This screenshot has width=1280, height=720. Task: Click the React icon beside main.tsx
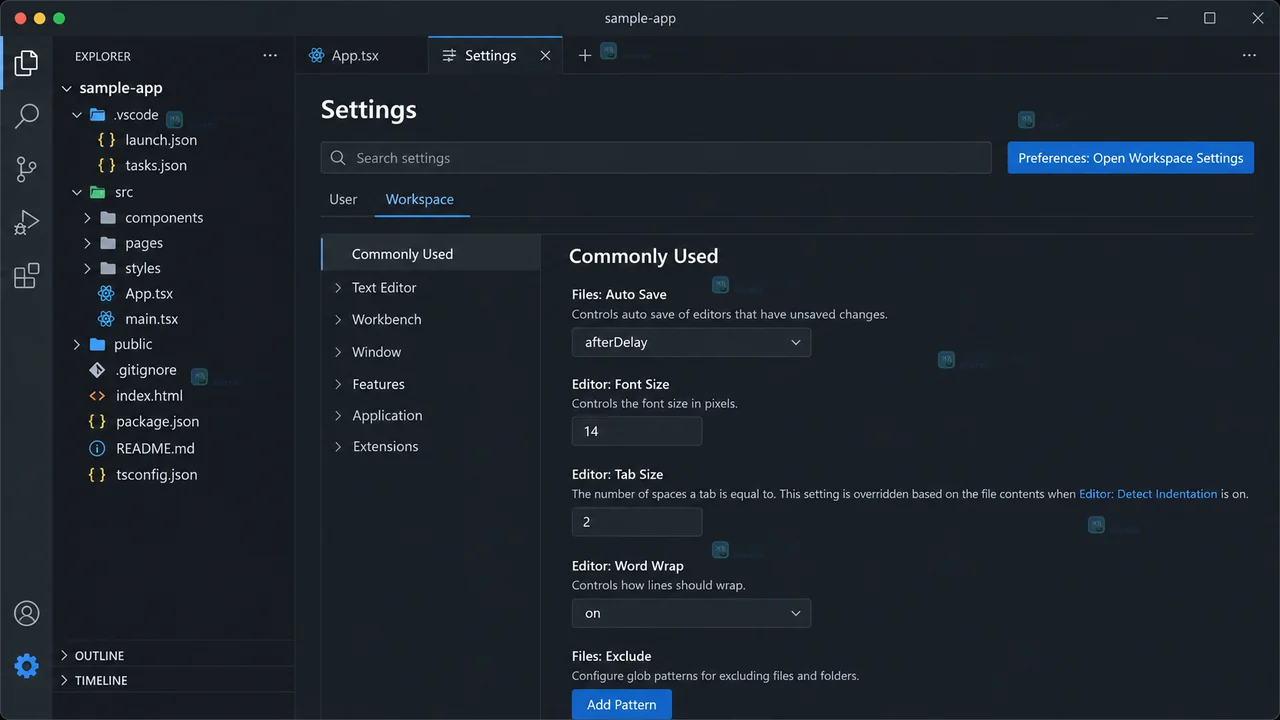106,319
